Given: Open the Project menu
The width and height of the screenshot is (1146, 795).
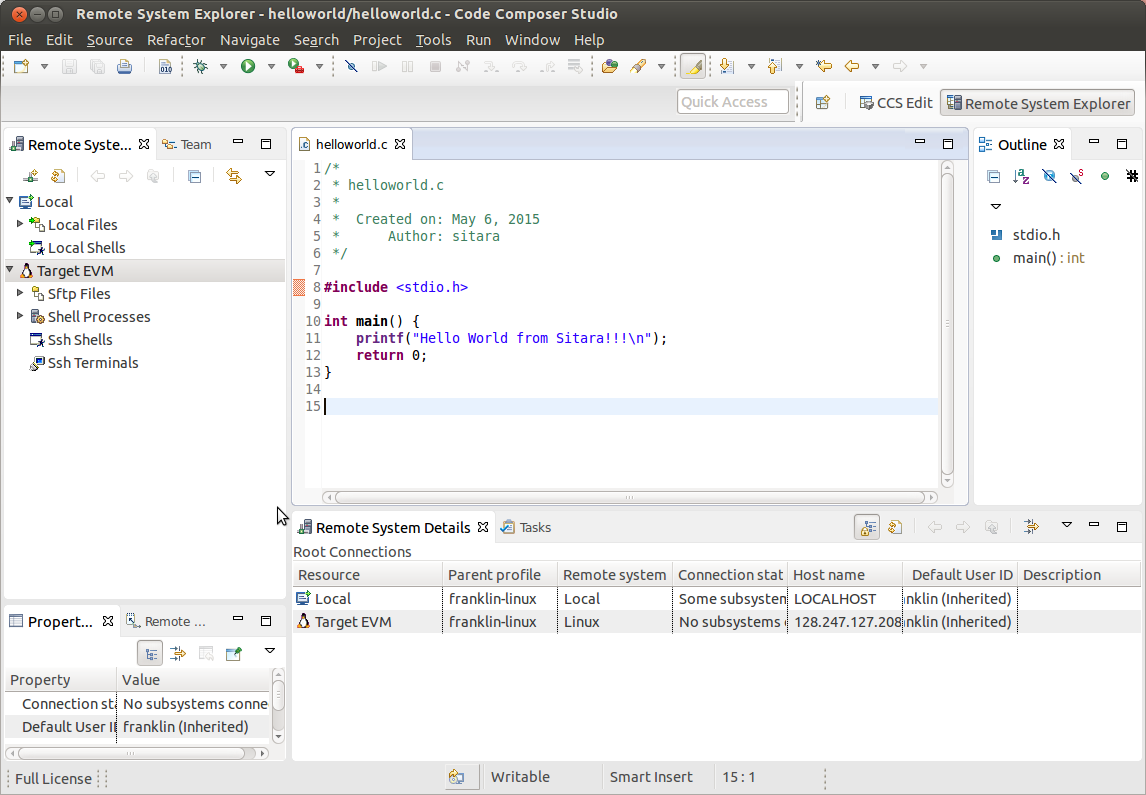Looking at the screenshot, I should click(x=377, y=40).
